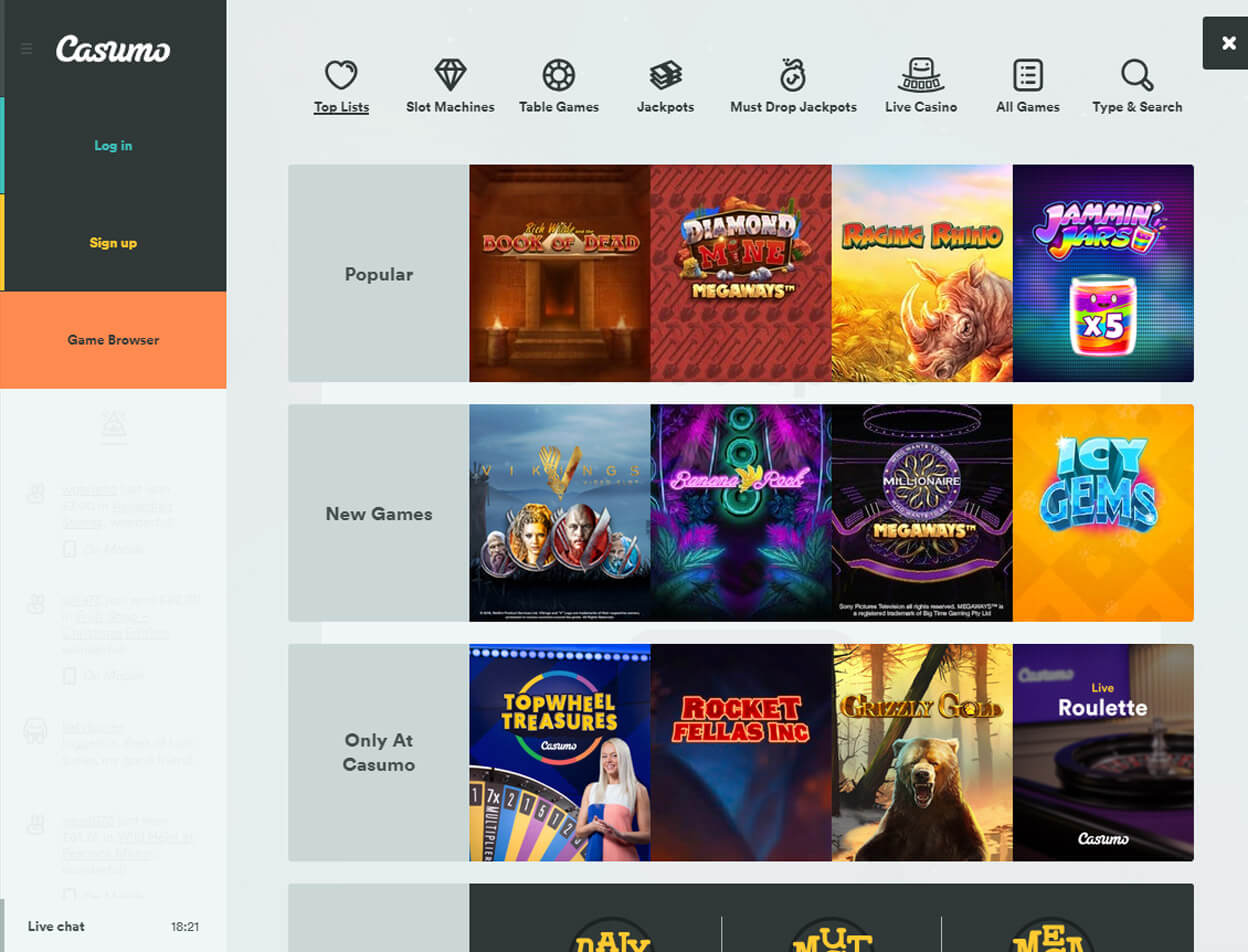Open Table Games chip icon
The width and height of the screenshot is (1248, 952).
(558, 75)
